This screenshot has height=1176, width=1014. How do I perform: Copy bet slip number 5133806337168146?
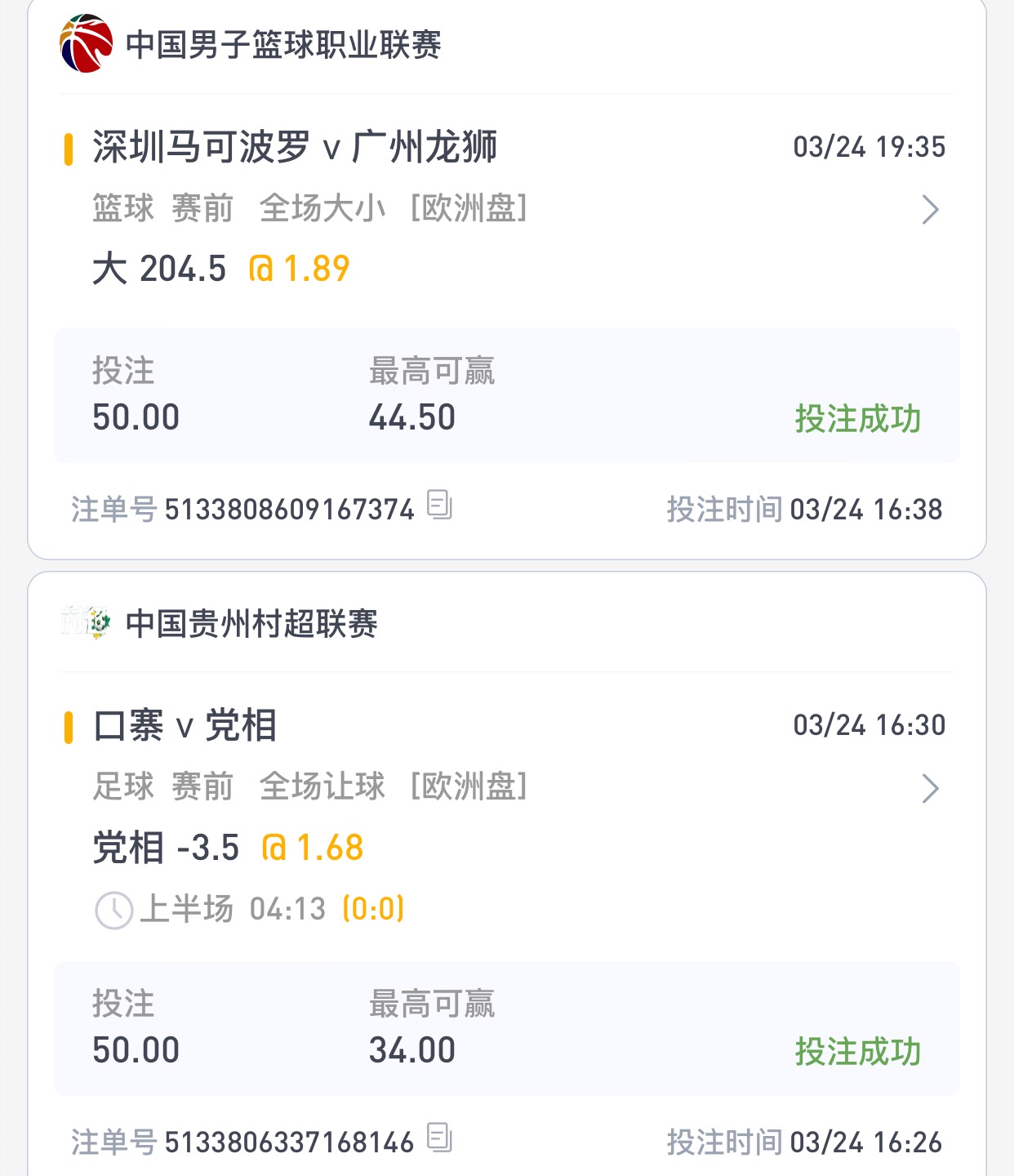pos(439,1138)
